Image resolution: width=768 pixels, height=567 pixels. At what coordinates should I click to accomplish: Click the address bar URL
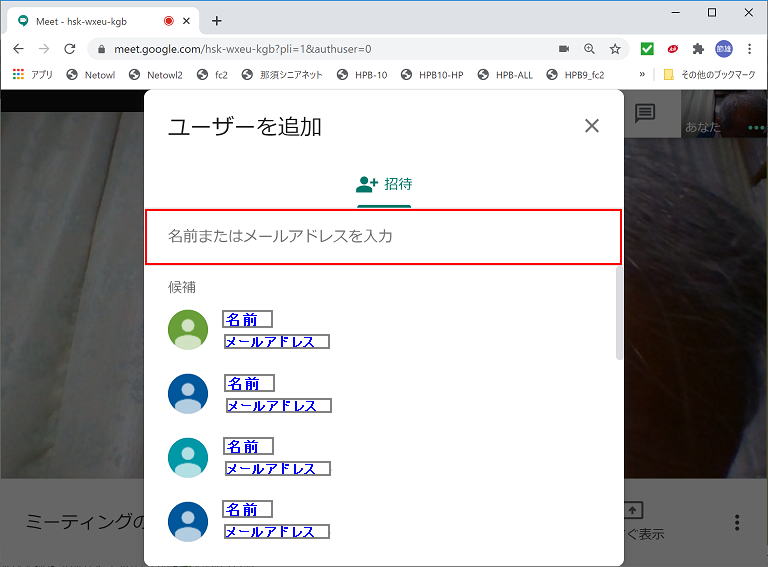[x=242, y=49]
